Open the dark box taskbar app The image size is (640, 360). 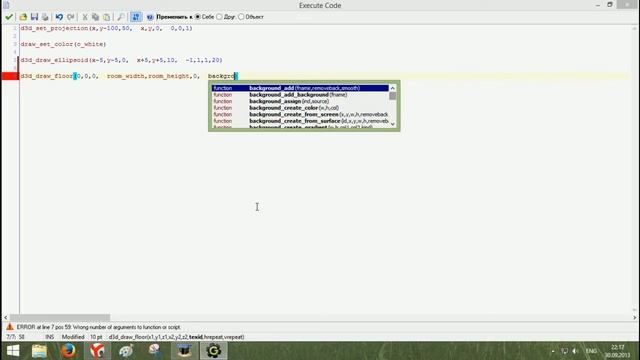(x=184, y=351)
